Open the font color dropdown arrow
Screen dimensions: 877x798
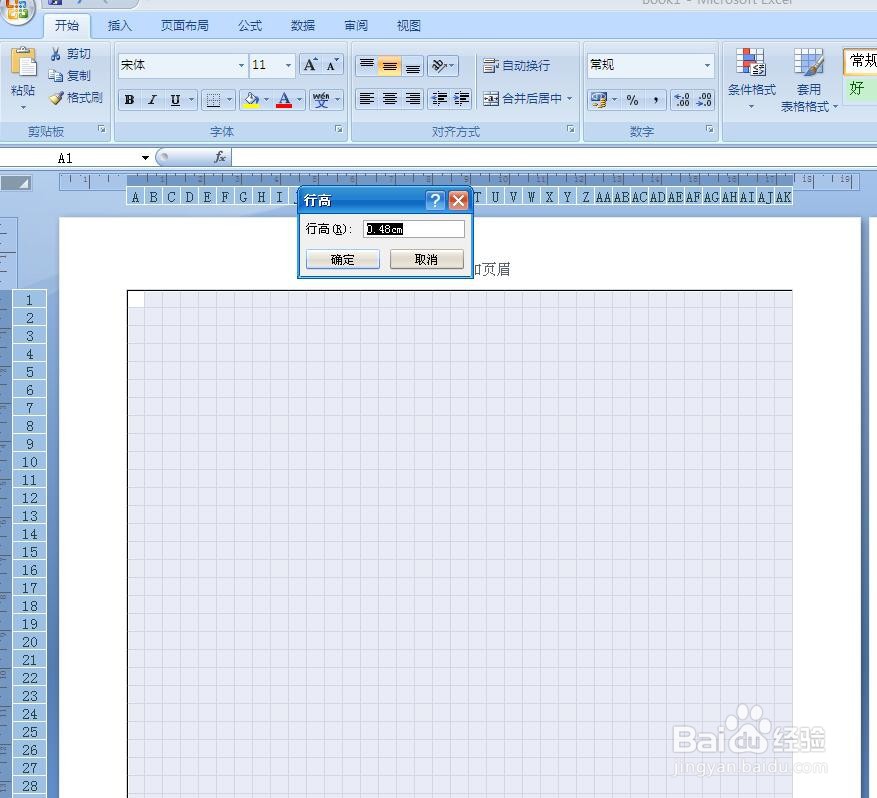click(299, 100)
